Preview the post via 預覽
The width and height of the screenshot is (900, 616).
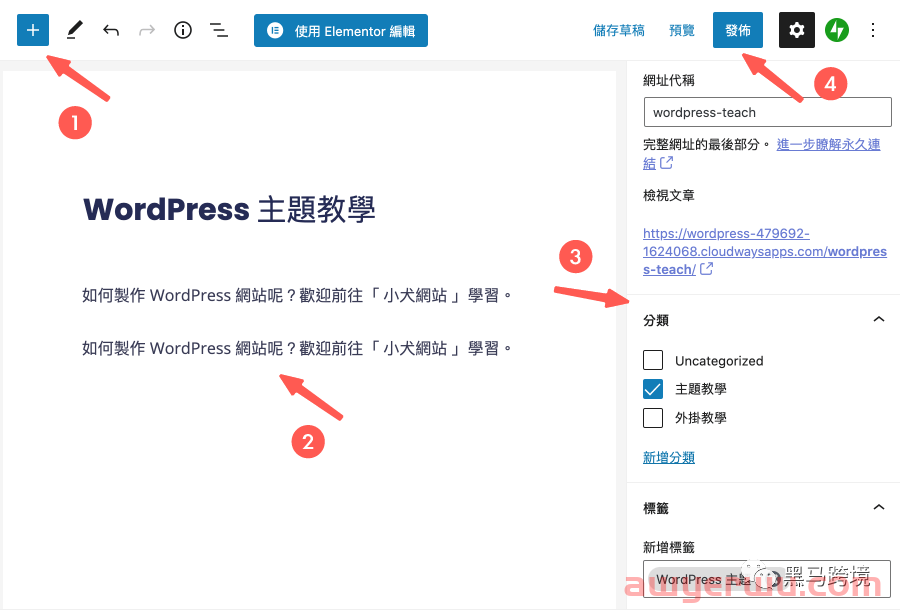(682, 30)
